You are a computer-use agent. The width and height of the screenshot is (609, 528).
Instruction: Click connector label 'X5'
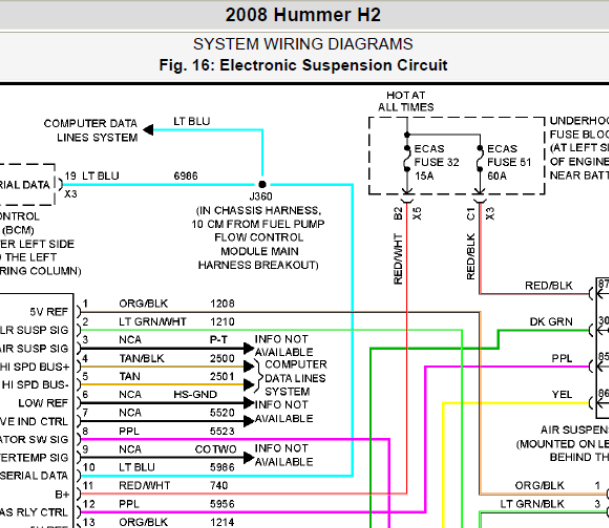[x=417, y=214]
